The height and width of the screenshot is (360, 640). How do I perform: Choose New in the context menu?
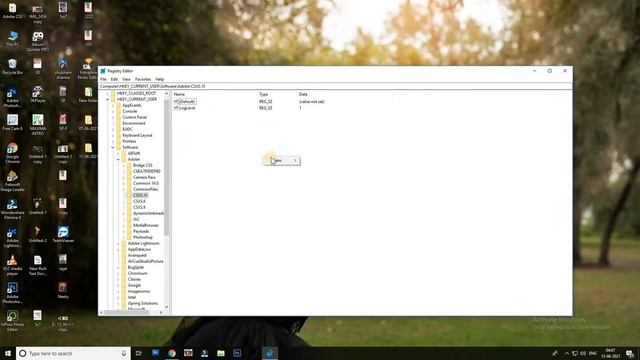click(x=282, y=160)
